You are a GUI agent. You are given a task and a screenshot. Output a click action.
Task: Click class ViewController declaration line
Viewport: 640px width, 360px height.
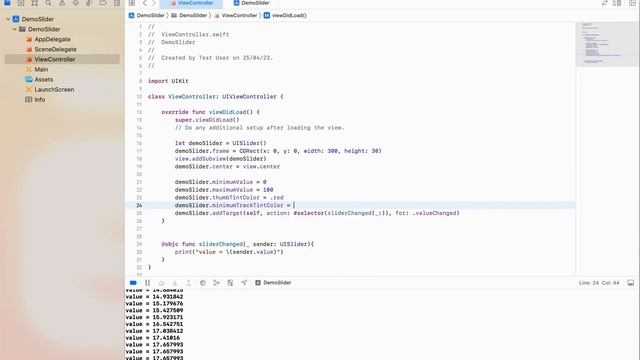216,97
